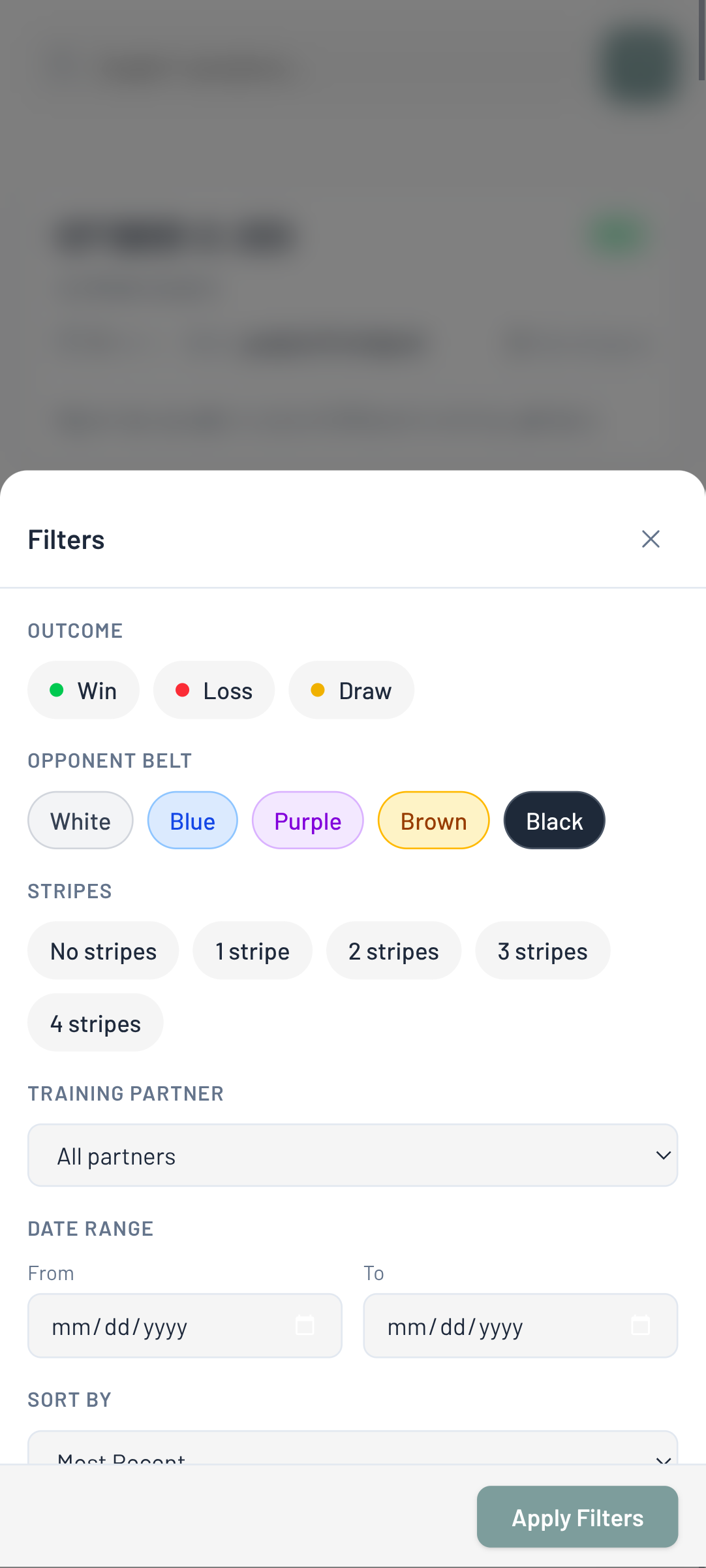The height and width of the screenshot is (1568, 706).
Task: Select the White opponent belt filter
Action: [x=80, y=820]
